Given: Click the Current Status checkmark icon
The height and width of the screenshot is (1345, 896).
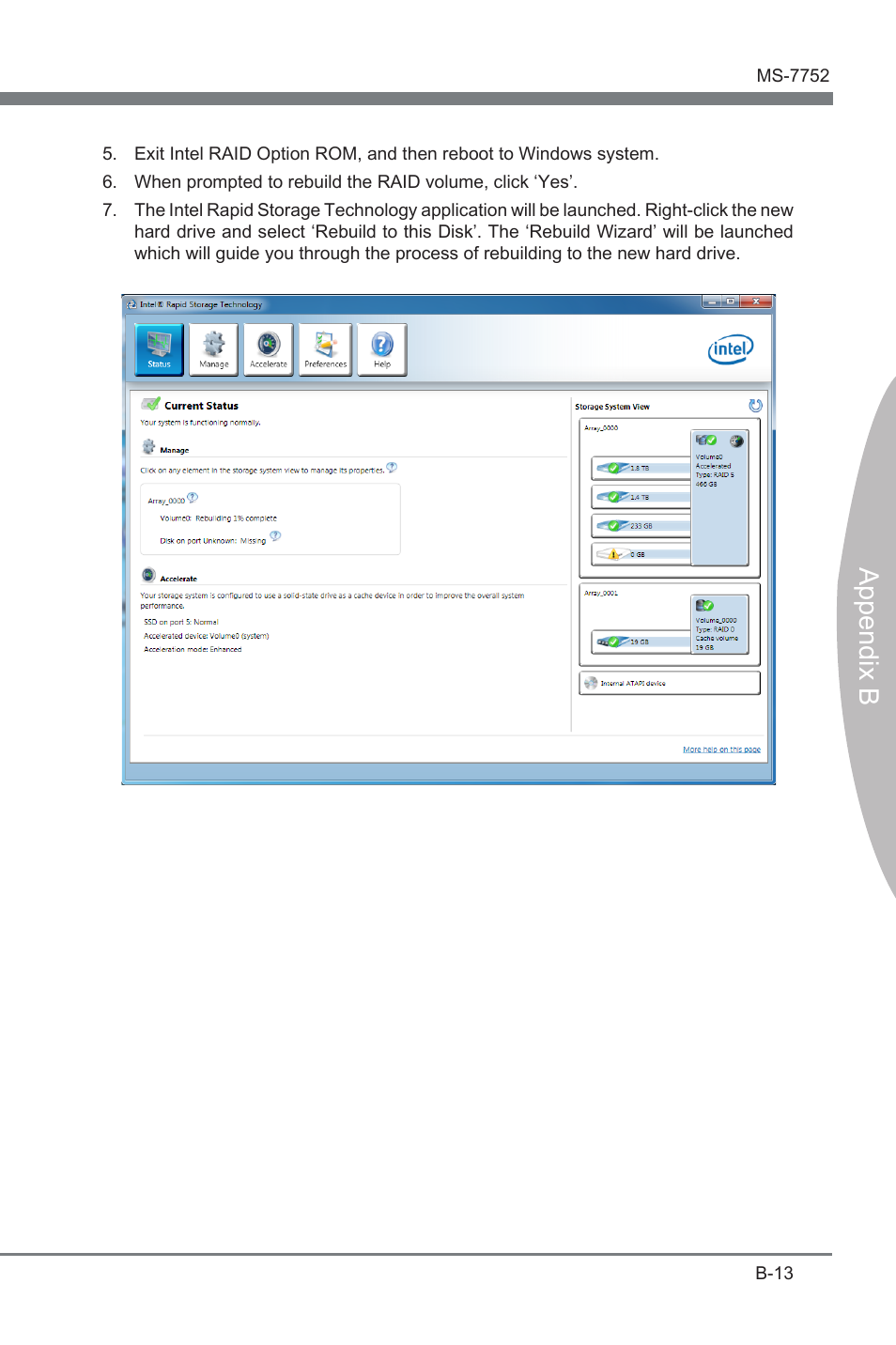Looking at the screenshot, I should pyautogui.click(x=150, y=404).
